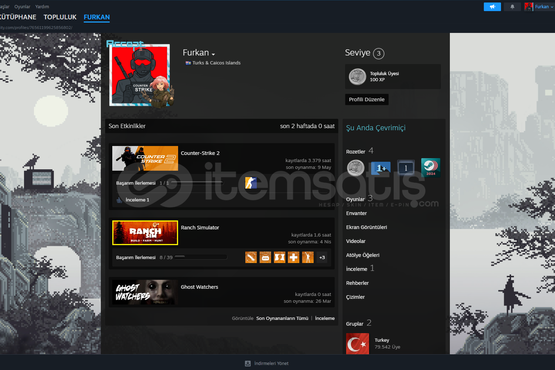Viewport: 555px width, 370px height.
Task: Open the TOPLULUK tab
Action: point(60,17)
